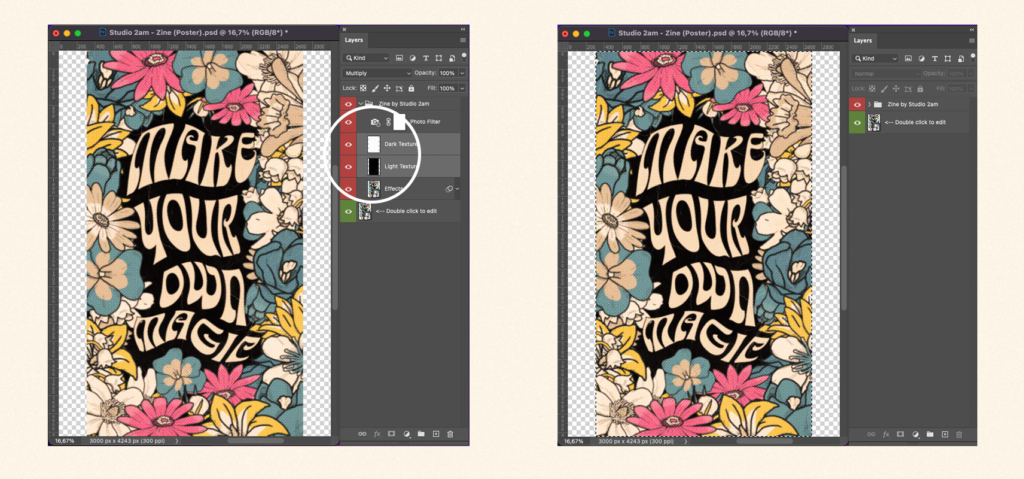Expand Zine by Studio 2am group, right panel
This screenshot has height=479, width=1024.
869,105
